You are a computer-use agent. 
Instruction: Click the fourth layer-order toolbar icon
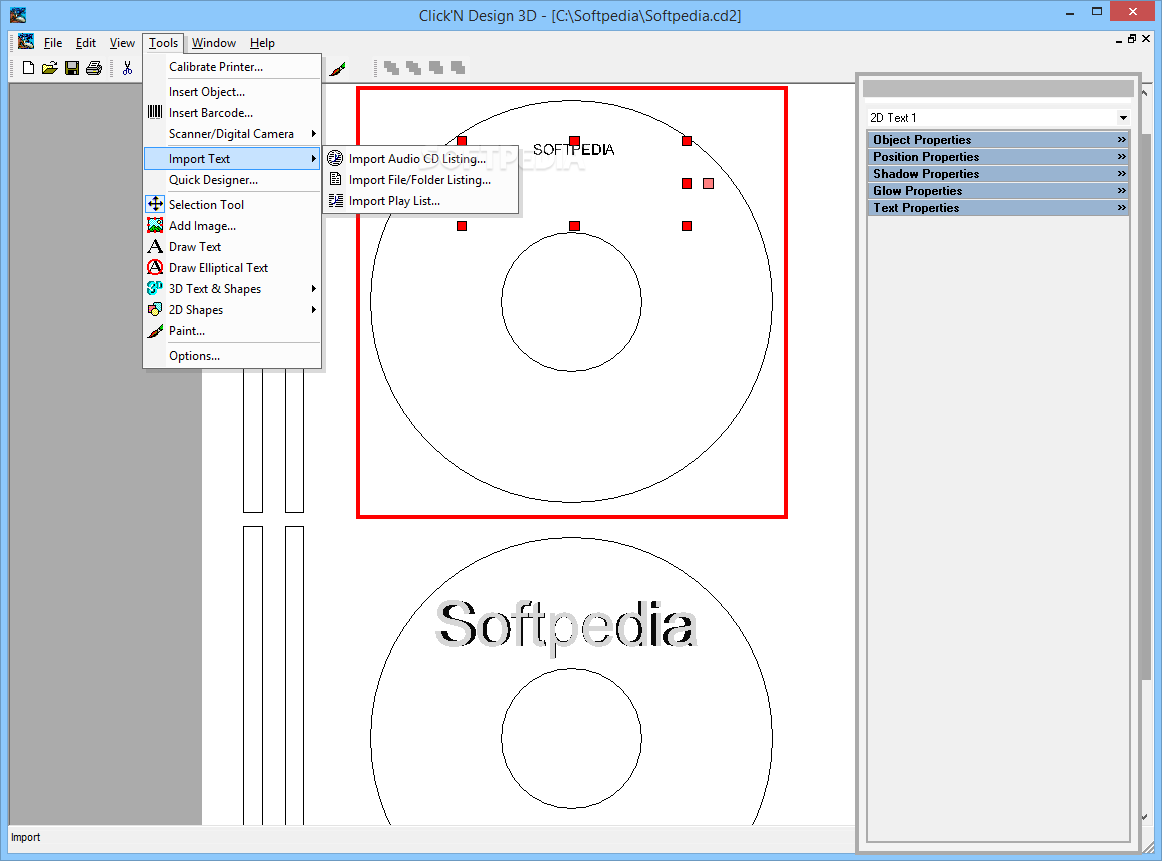[x=458, y=68]
